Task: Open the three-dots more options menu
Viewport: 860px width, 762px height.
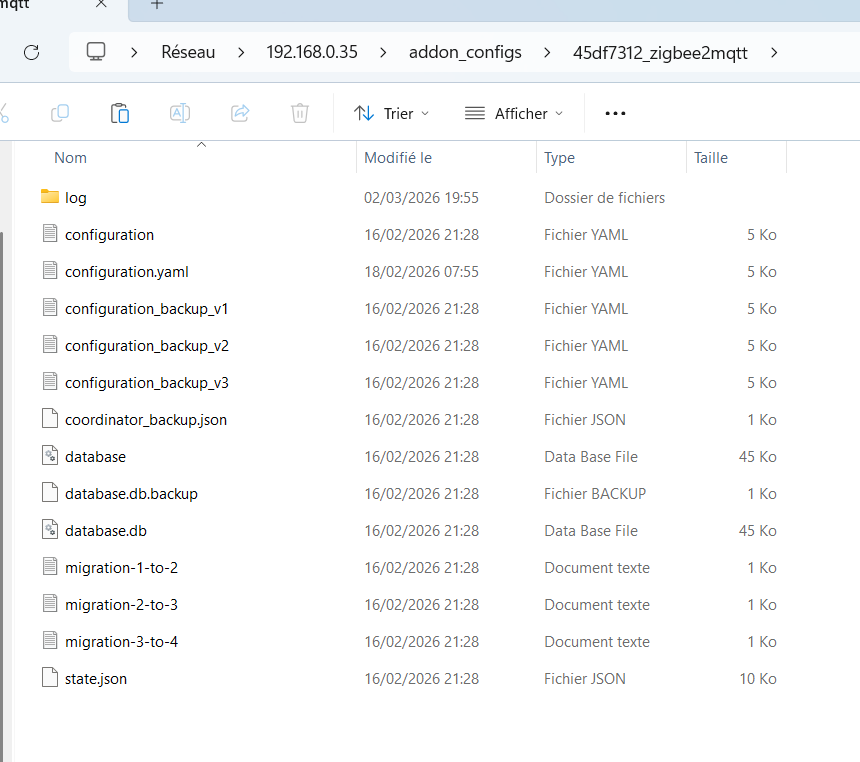Action: (615, 113)
